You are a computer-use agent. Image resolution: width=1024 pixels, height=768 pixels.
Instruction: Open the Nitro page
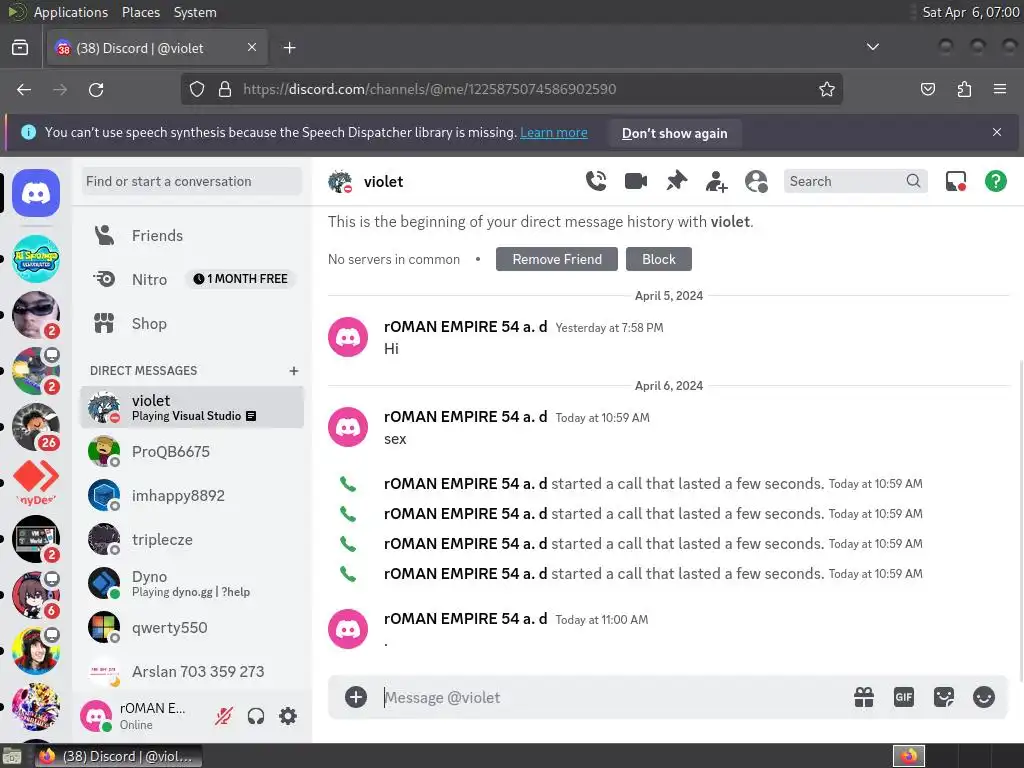(x=192, y=280)
